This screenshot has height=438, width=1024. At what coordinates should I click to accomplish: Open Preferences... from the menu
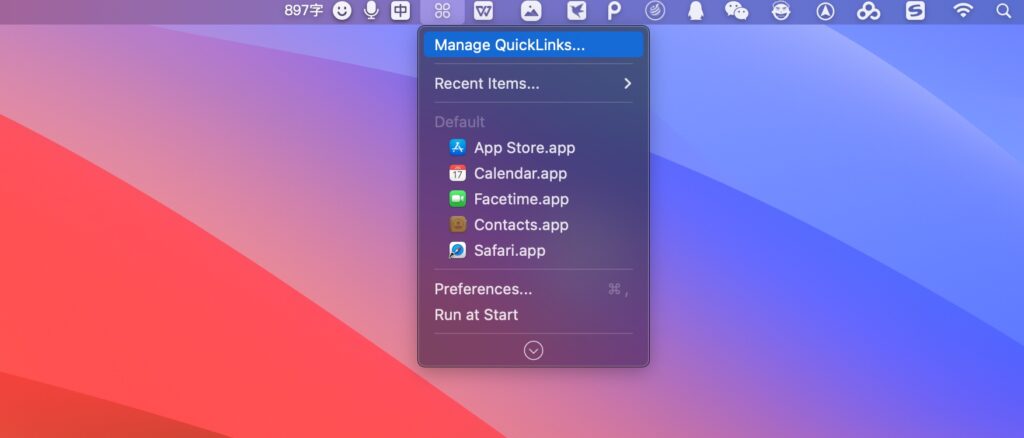[533, 289]
